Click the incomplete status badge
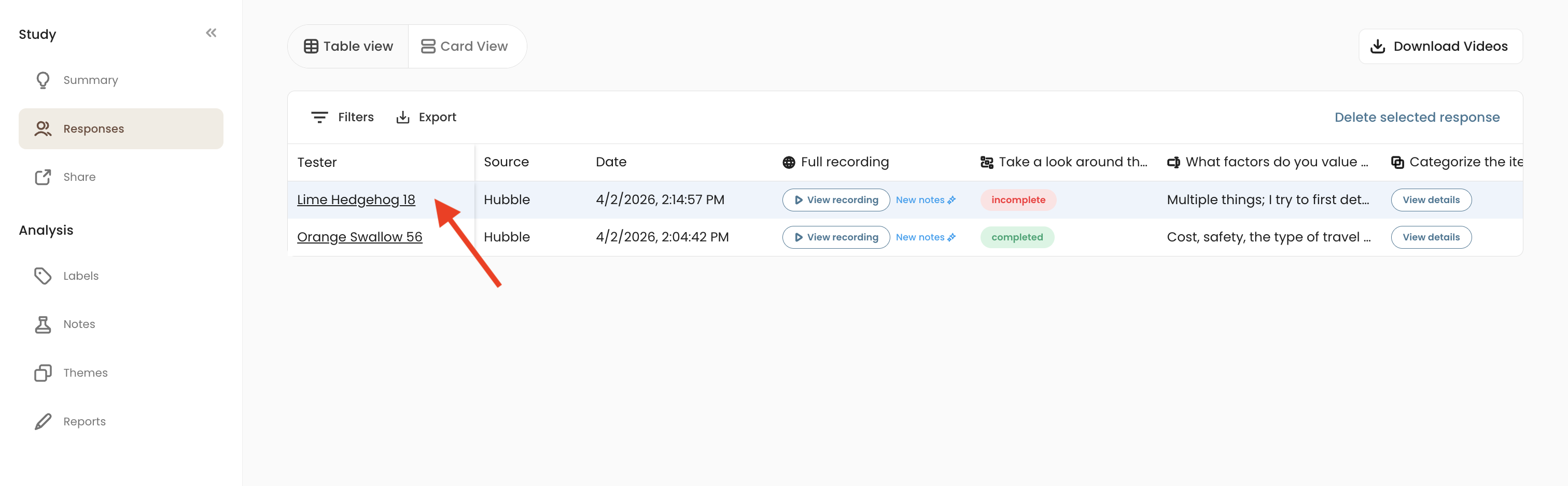1568x486 pixels. [1018, 200]
